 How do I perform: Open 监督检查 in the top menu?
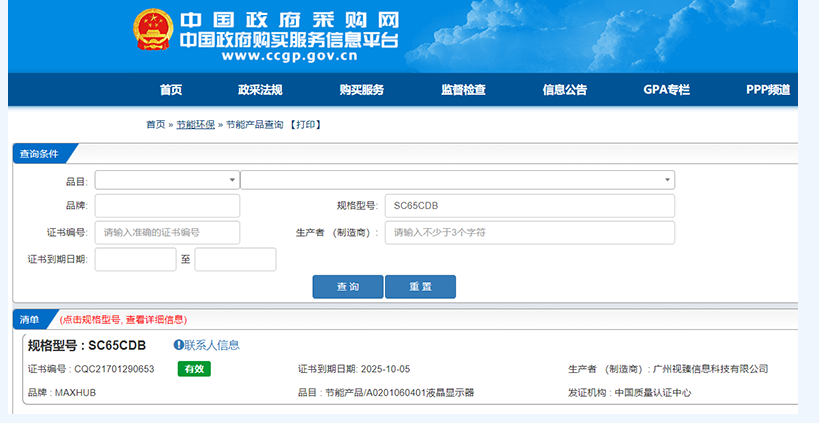click(463, 90)
